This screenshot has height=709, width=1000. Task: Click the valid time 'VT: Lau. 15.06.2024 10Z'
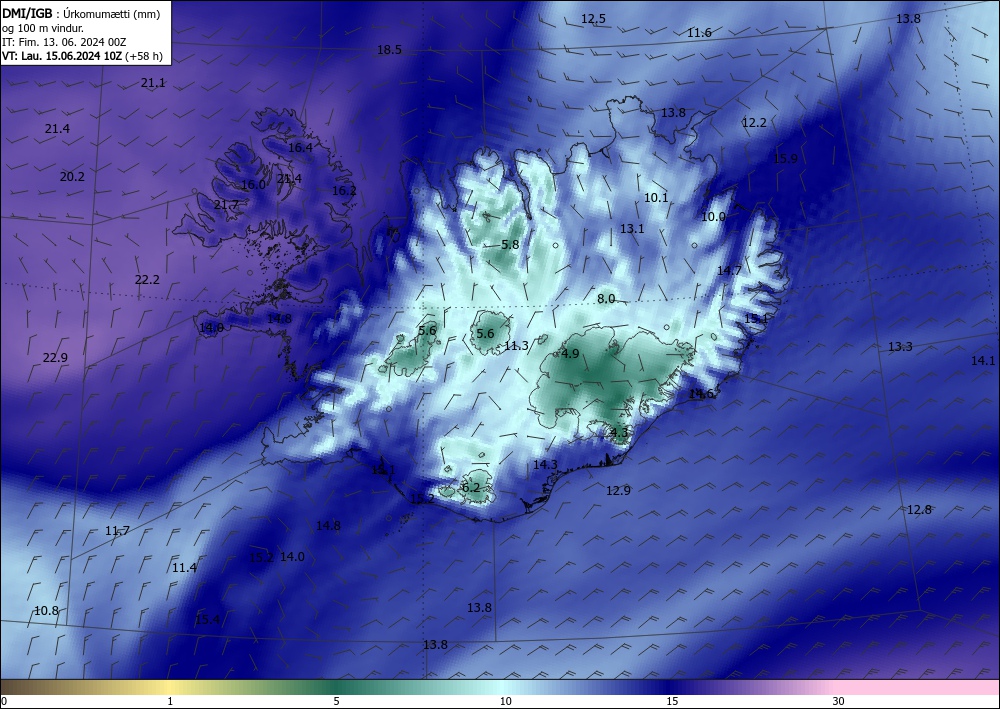62,56
